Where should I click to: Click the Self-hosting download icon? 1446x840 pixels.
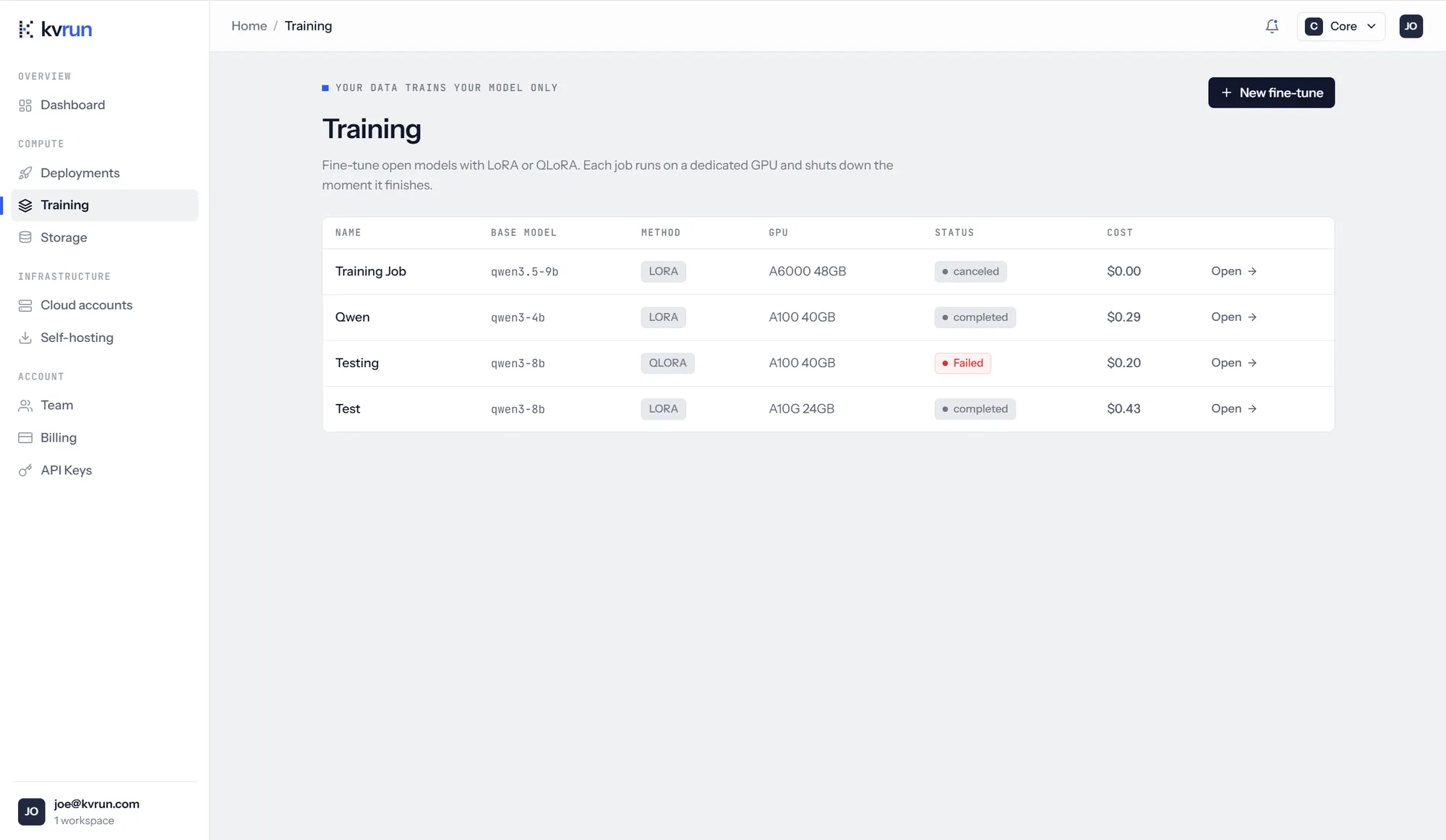point(25,338)
